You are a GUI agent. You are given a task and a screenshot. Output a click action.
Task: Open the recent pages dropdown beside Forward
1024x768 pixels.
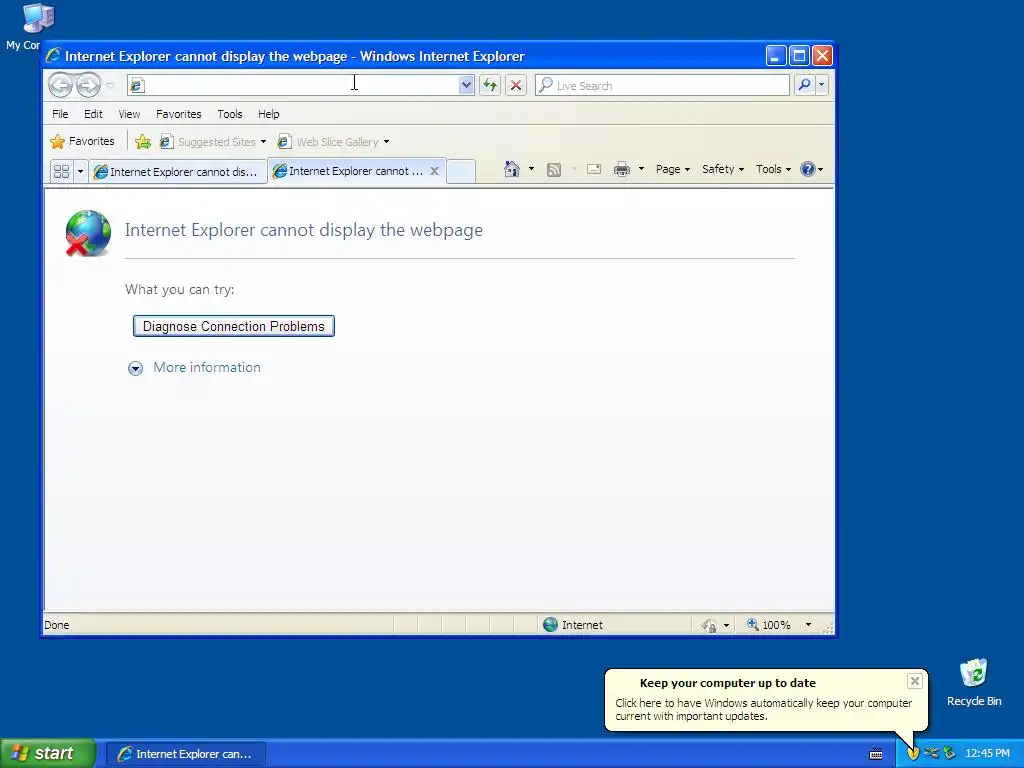[x=110, y=85]
